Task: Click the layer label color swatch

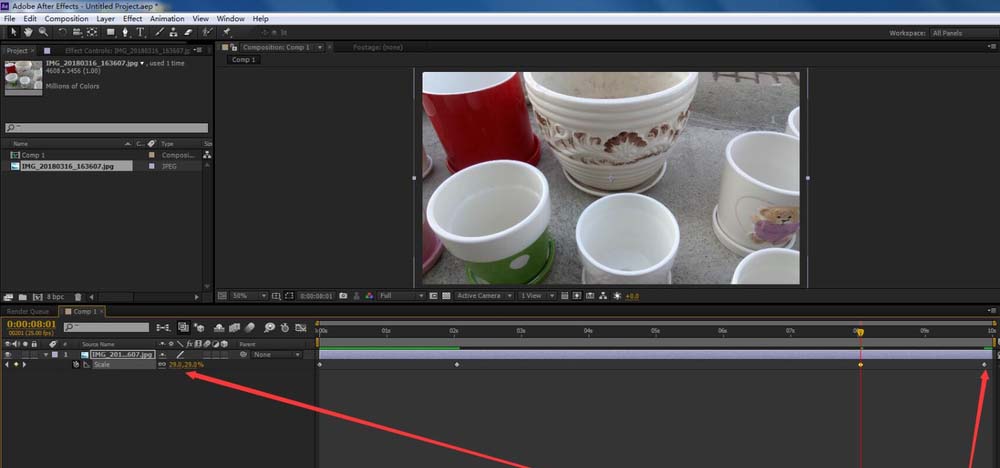Action: click(55, 354)
